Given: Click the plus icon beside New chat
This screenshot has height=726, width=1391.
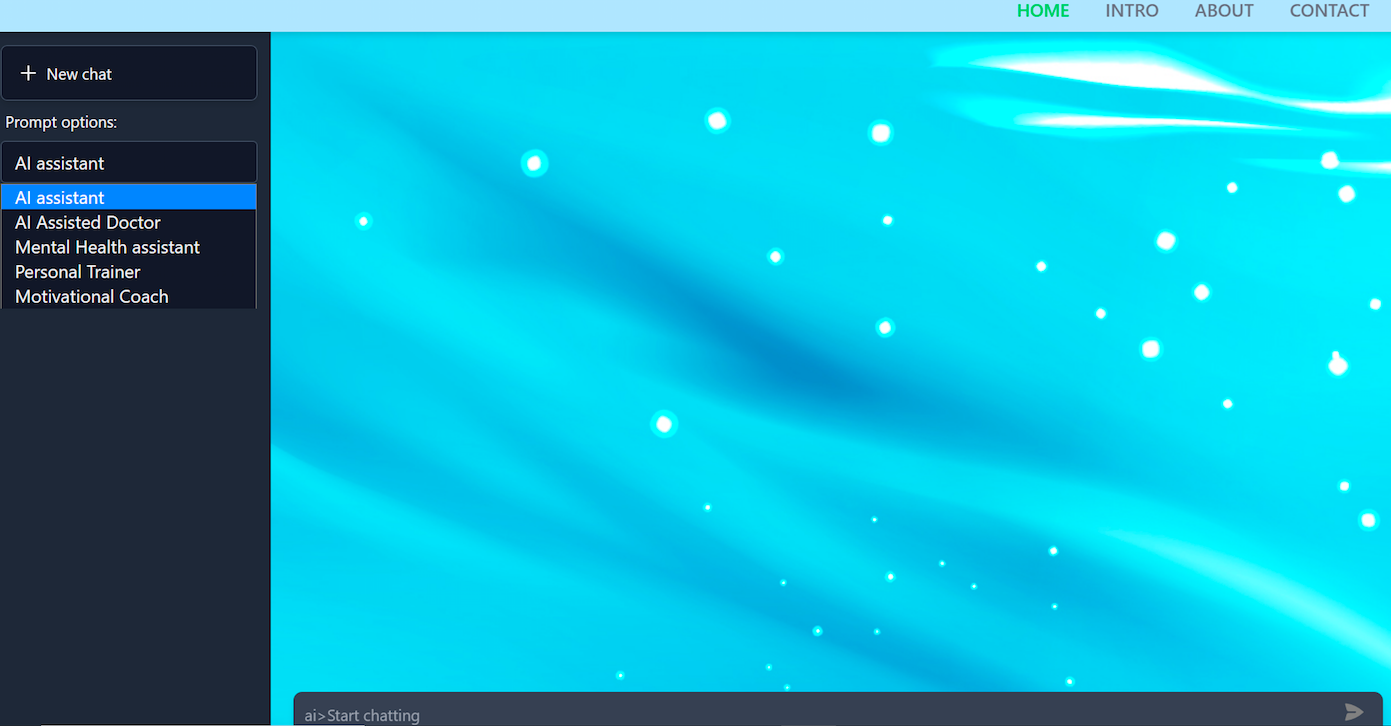Looking at the screenshot, I should [x=28, y=73].
